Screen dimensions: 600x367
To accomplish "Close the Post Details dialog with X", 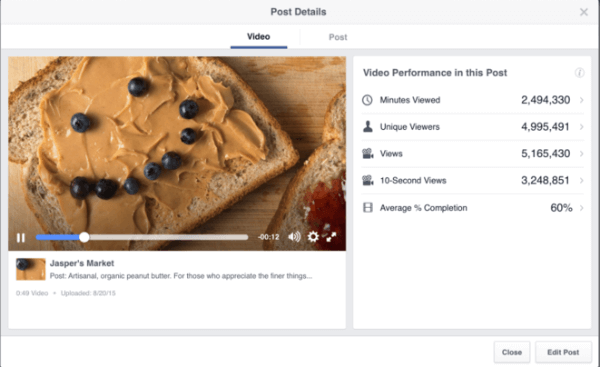I will 584,12.
